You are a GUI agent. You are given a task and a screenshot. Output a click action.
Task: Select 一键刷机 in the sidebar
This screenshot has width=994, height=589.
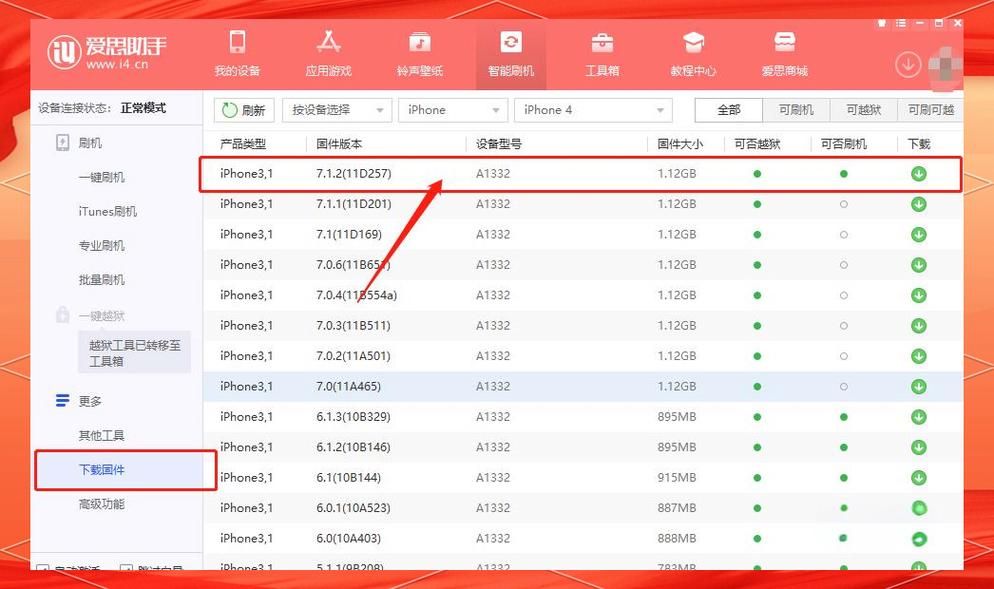click(x=100, y=177)
